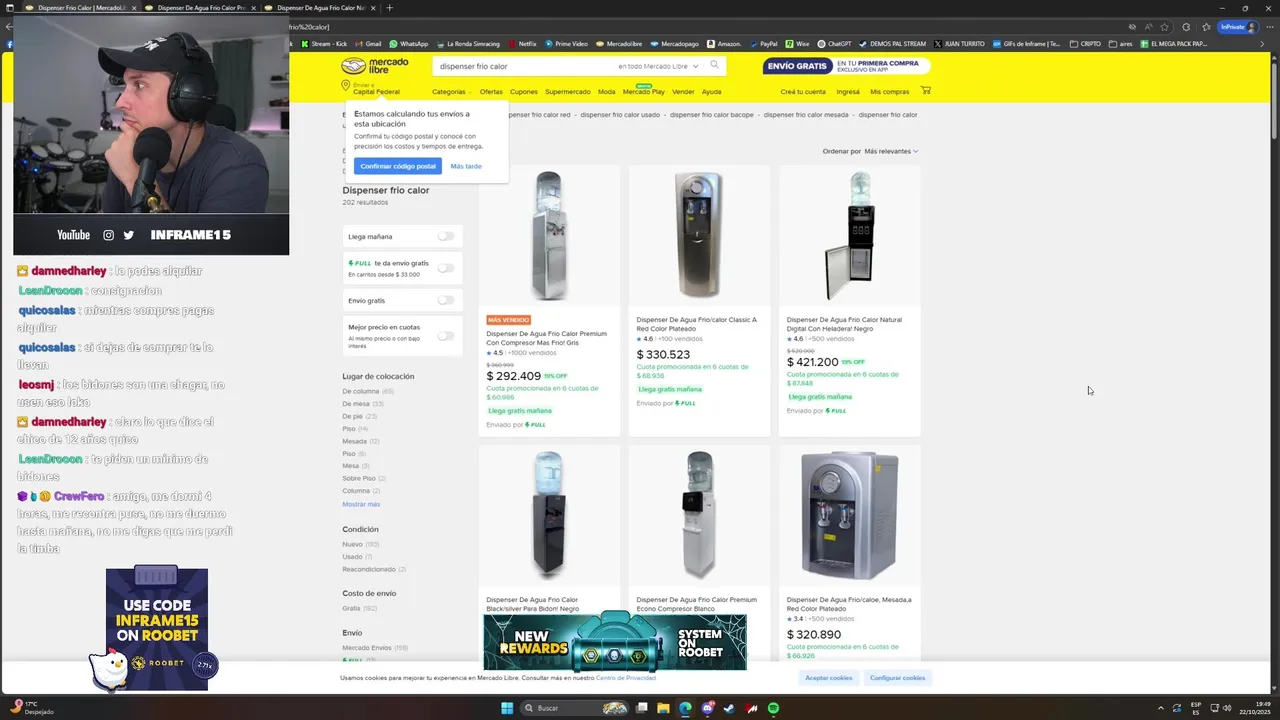Click the Más tarde link
The height and width of the screenshot is (720, 1280).
466,166
